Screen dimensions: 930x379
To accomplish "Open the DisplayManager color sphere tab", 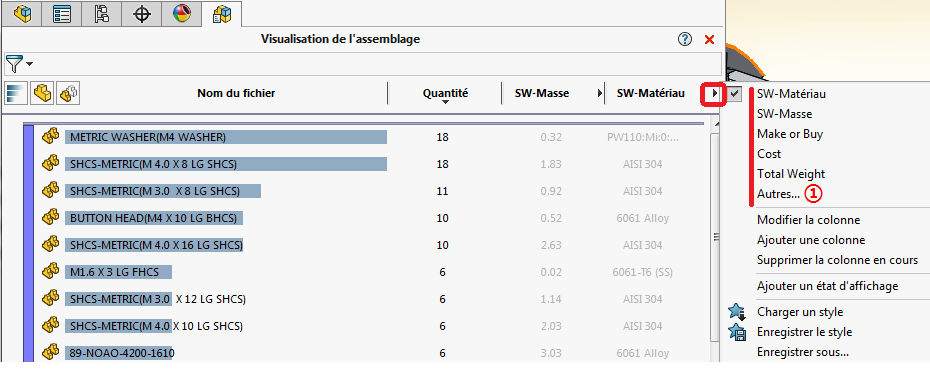I will pos(182,13).
